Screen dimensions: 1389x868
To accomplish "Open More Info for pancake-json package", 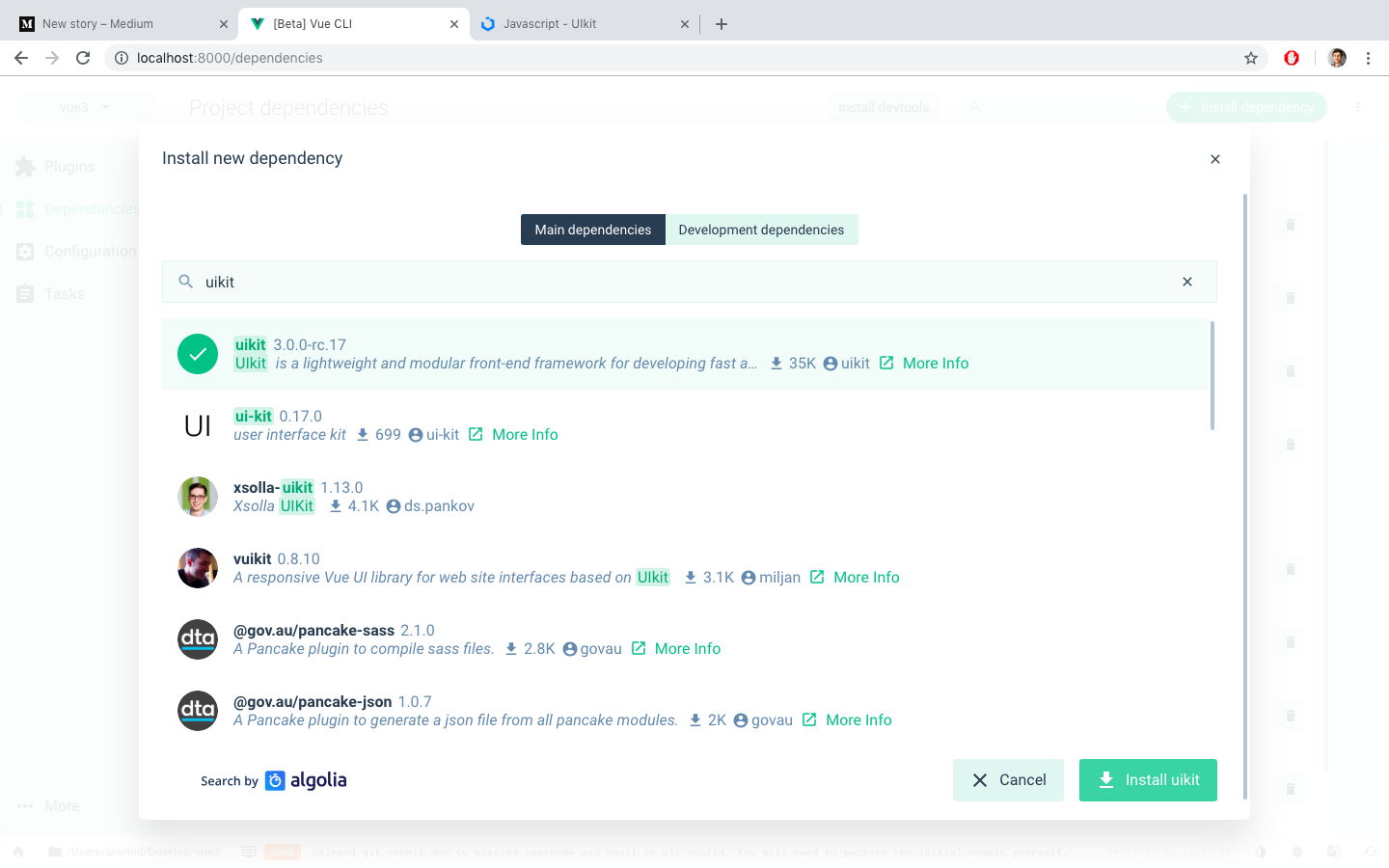I will [x=858, y=720].
